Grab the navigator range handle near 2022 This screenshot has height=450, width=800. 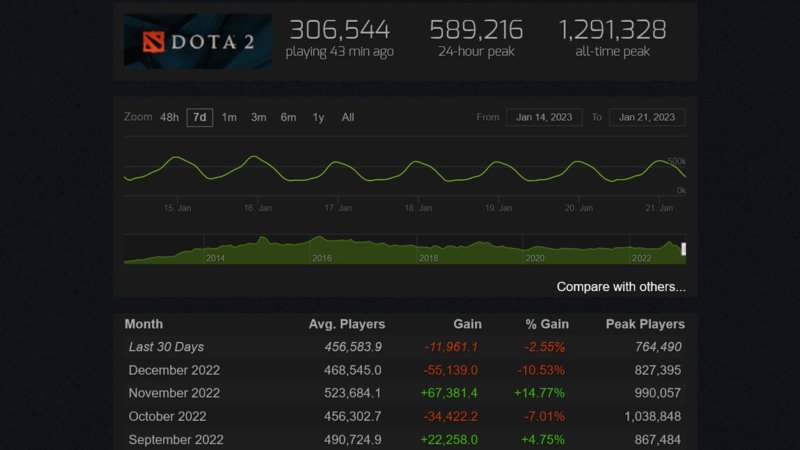684,249
